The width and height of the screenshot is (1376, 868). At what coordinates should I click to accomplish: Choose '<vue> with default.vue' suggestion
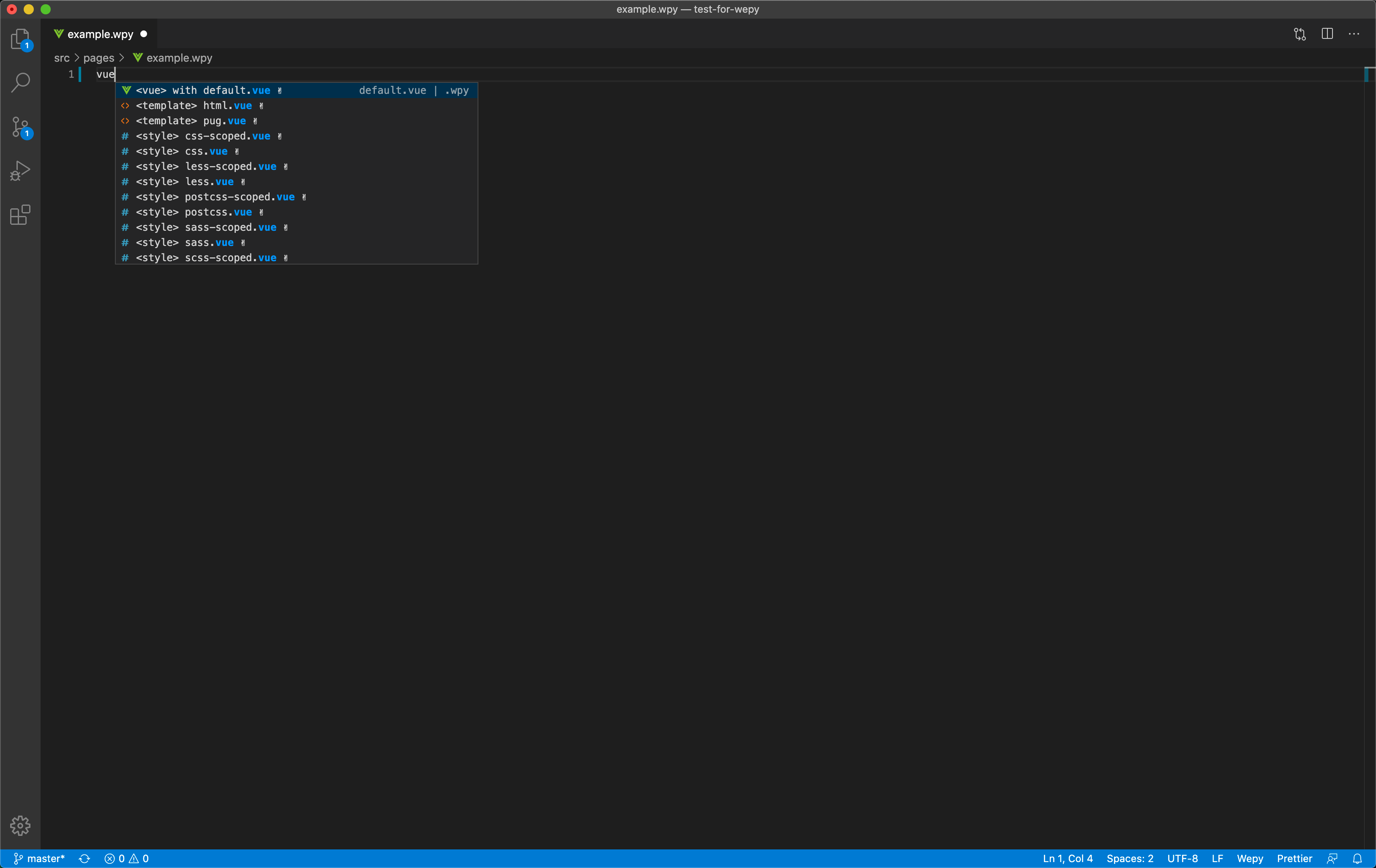(x=203, y=90)
